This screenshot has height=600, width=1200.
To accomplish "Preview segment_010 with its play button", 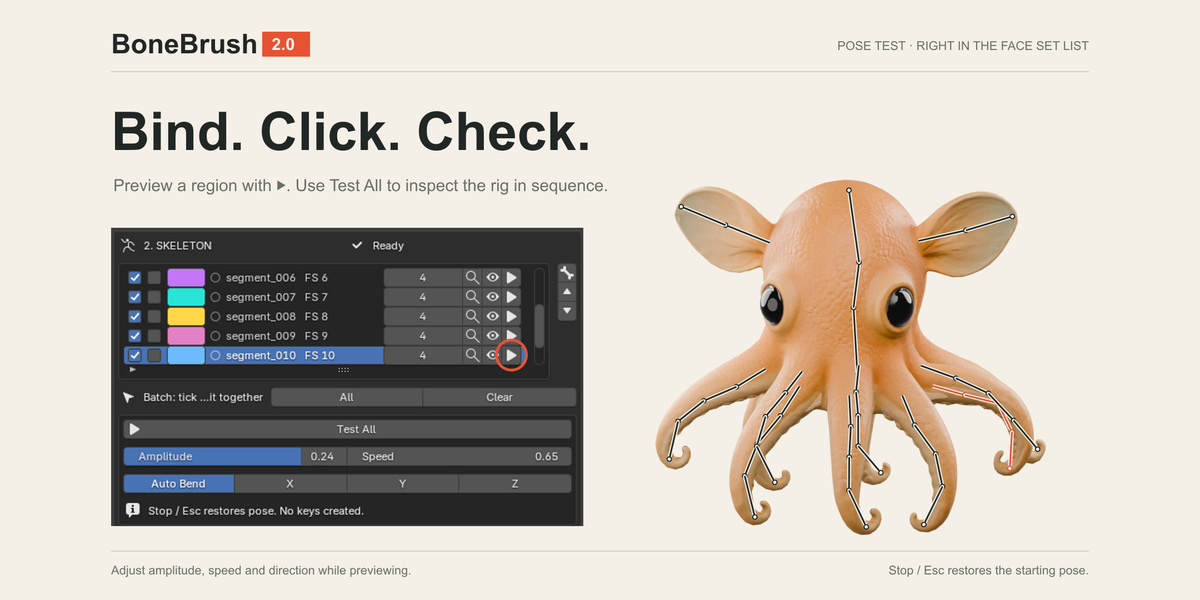I will [511, 355].
